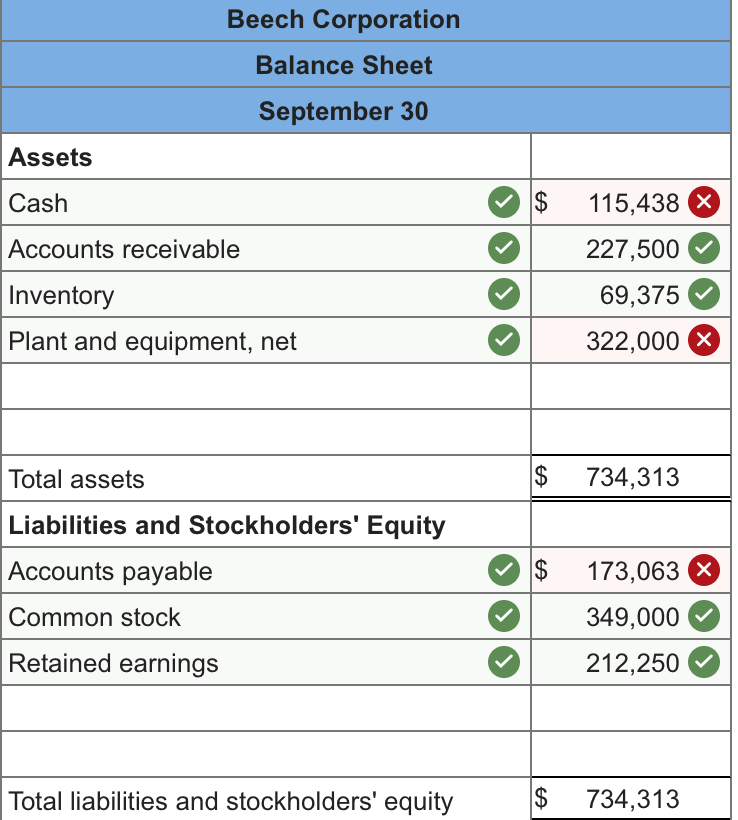Click the empty label row below Plant and equipment
This screenshot has width=738, height=820.
tap(265, 387)
